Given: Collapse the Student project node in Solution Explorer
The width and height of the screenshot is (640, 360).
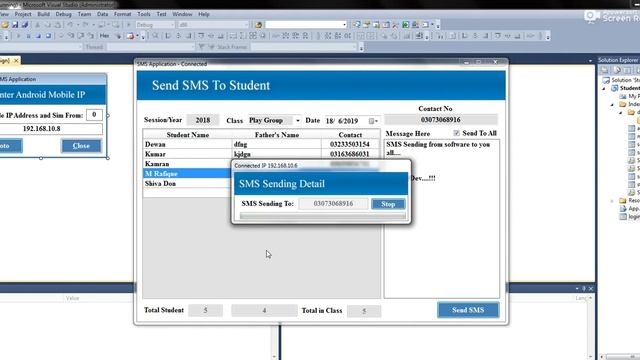Looking at the screenshot, I should [x=604, y=88].
